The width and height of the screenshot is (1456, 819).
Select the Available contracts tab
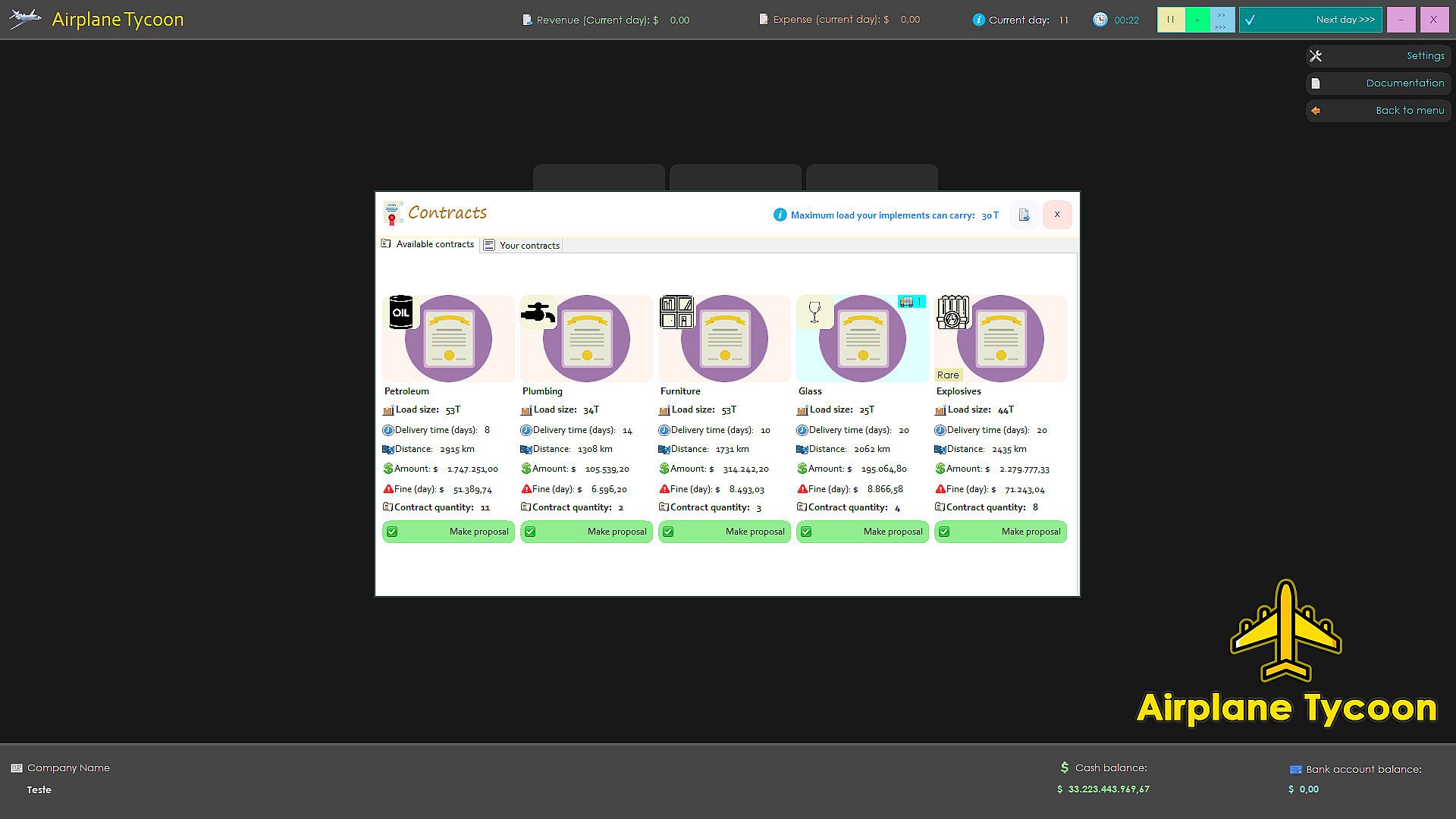click(428, 244)
